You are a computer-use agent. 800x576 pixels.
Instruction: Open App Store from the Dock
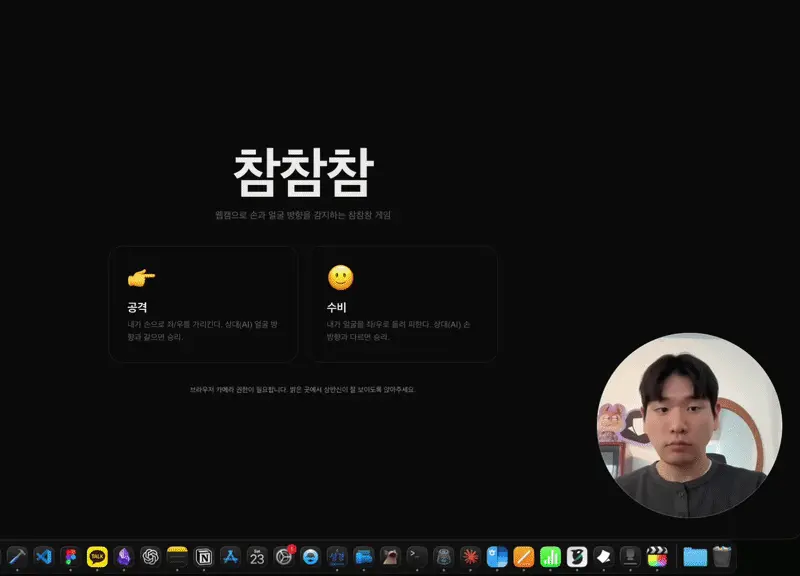pyautogui.click(x=230, y=557)
